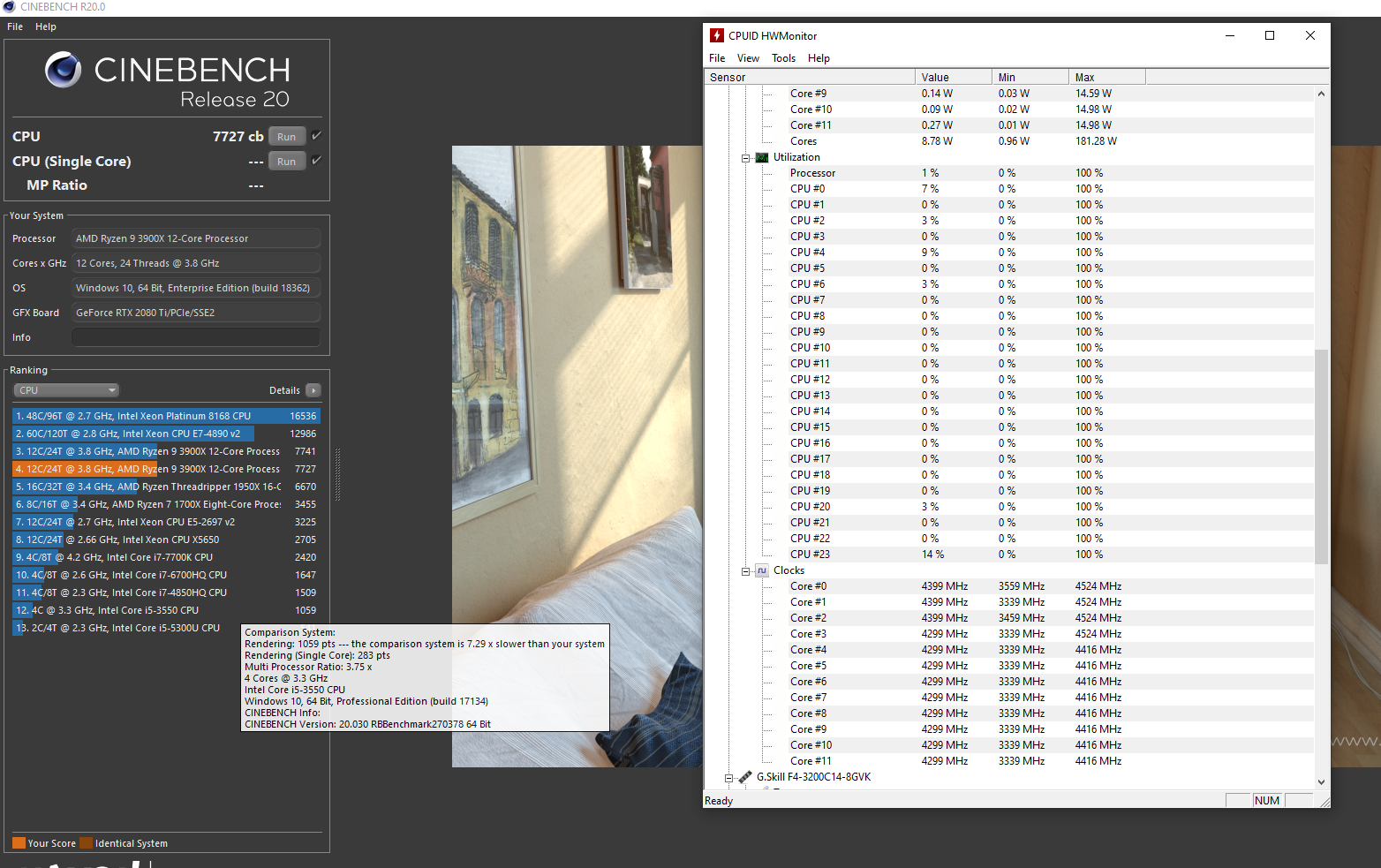Select ranking row Intel Core i5-5300U
The height and width of the screenshot is (868, 1381).
pos(166,628)
